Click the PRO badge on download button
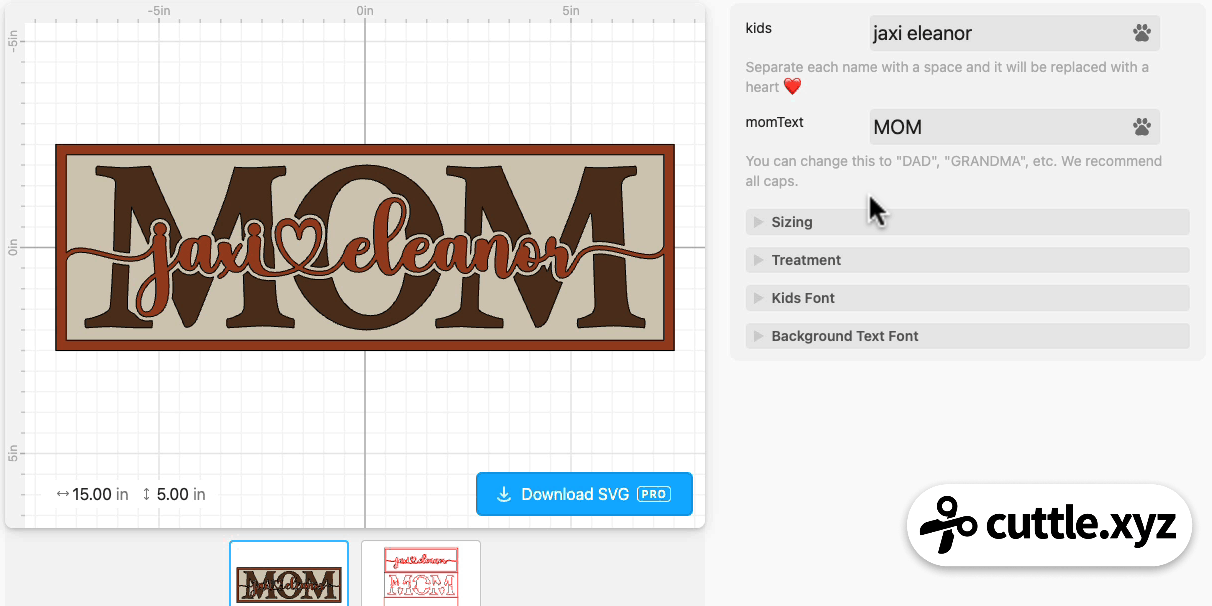The width and height of the screenshot is (1212, 606). tap(654, 494)
